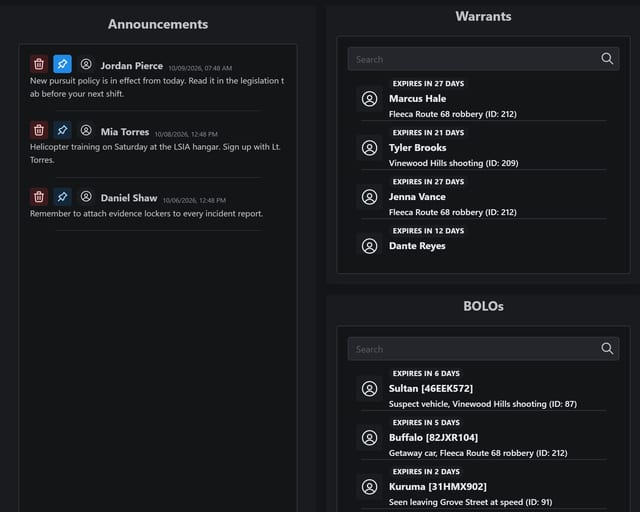
Task: Click Jenna Vance's Fleeca Route 68 robbery description
Action: click(453, 212)
